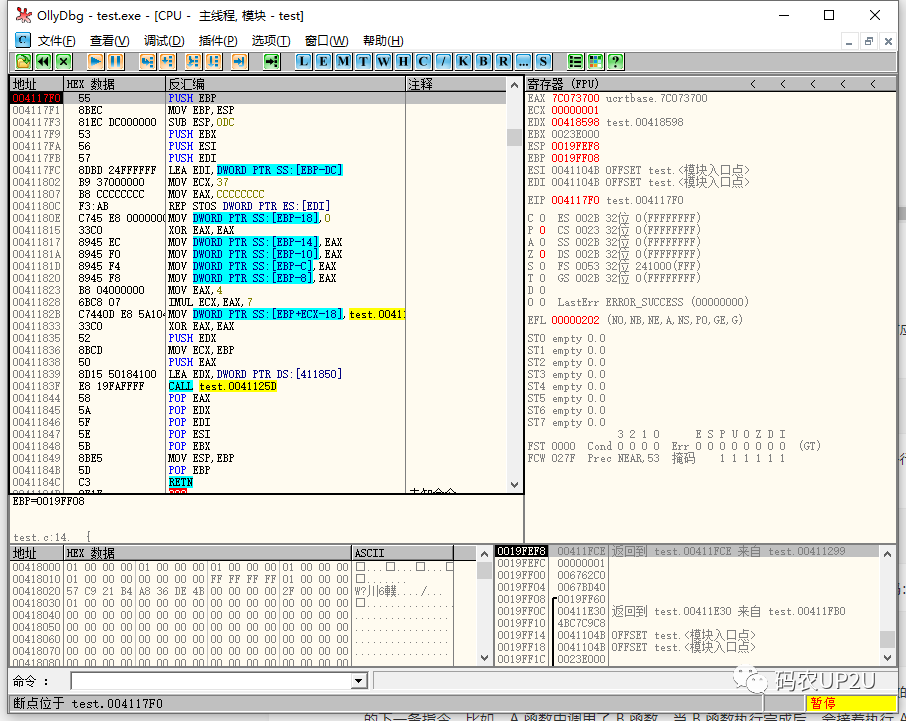Click the Open file toolbar icon
The height and width of the screenshot is (721, 906).
click(x=23, y=61)
